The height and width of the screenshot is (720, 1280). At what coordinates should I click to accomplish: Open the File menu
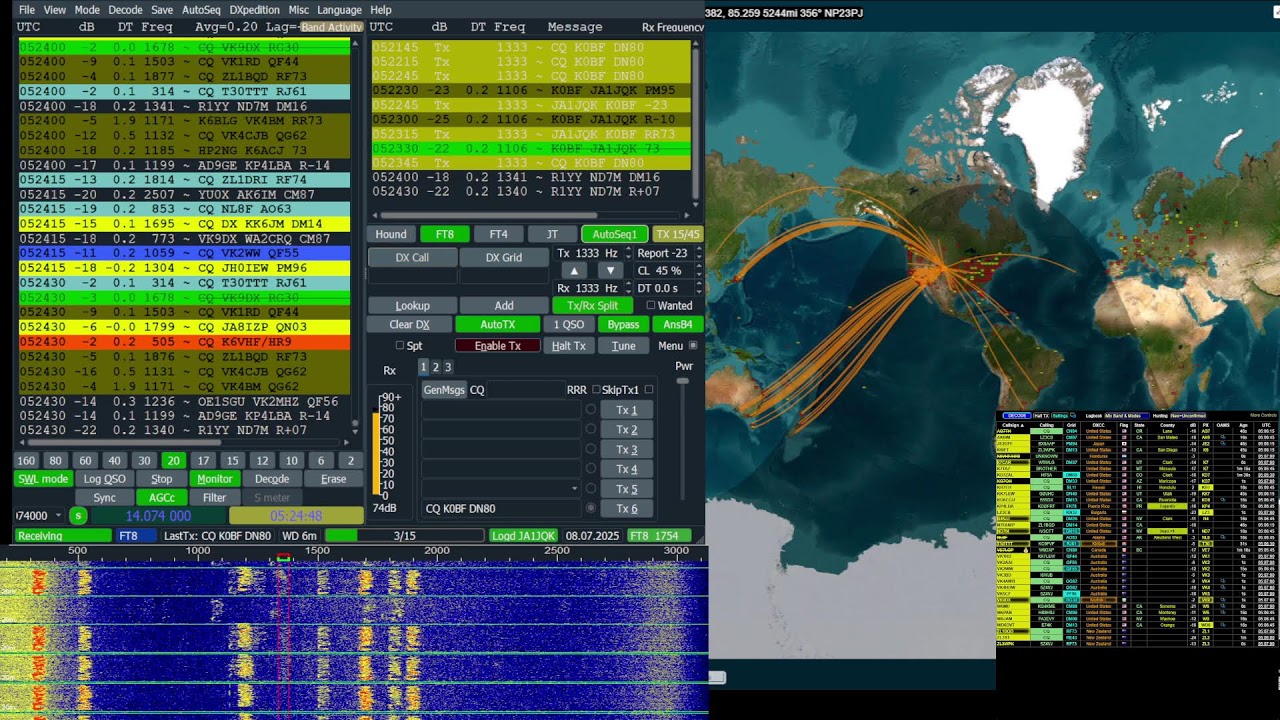(x=27, y=10)
